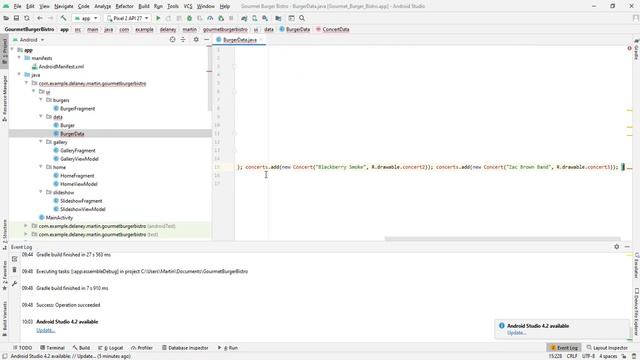Open the TODO tool window
The width and height of the screenshot is (640, 360).
pyautogui.click(x=22, y=348)
